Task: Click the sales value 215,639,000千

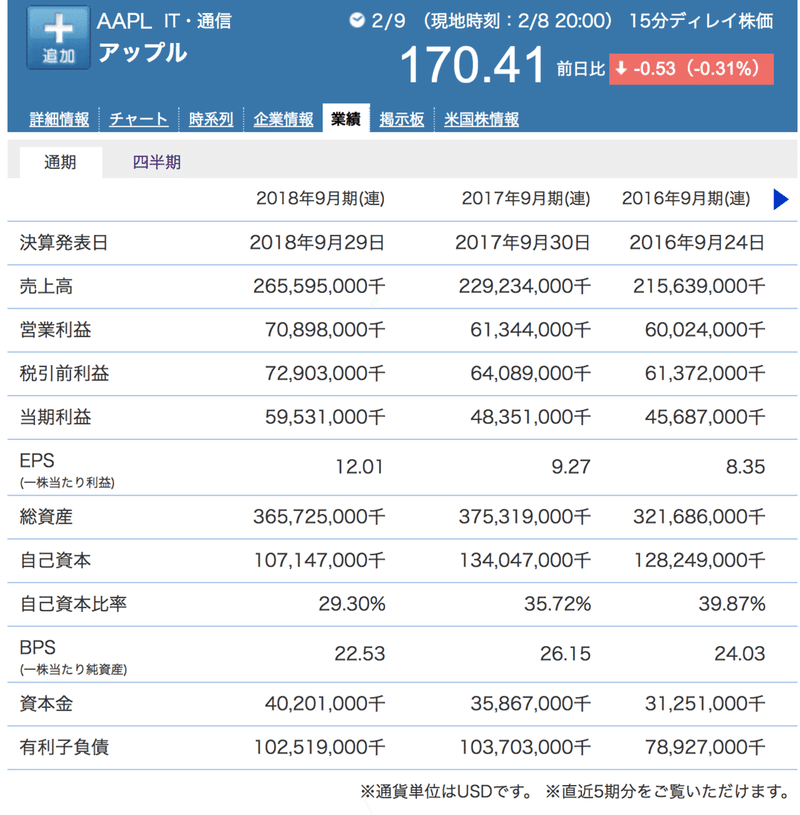Action: point(699,286)
